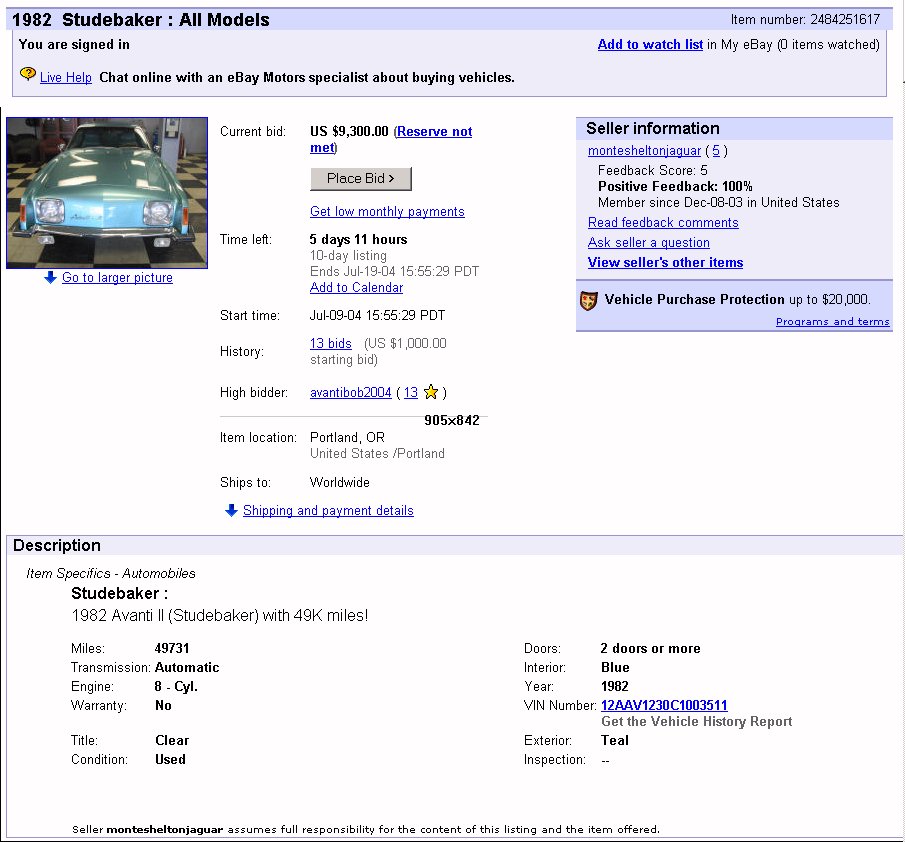Read feedback comments for the seller
This screenshot has height=842, width=905.
[x=663, y=223]
